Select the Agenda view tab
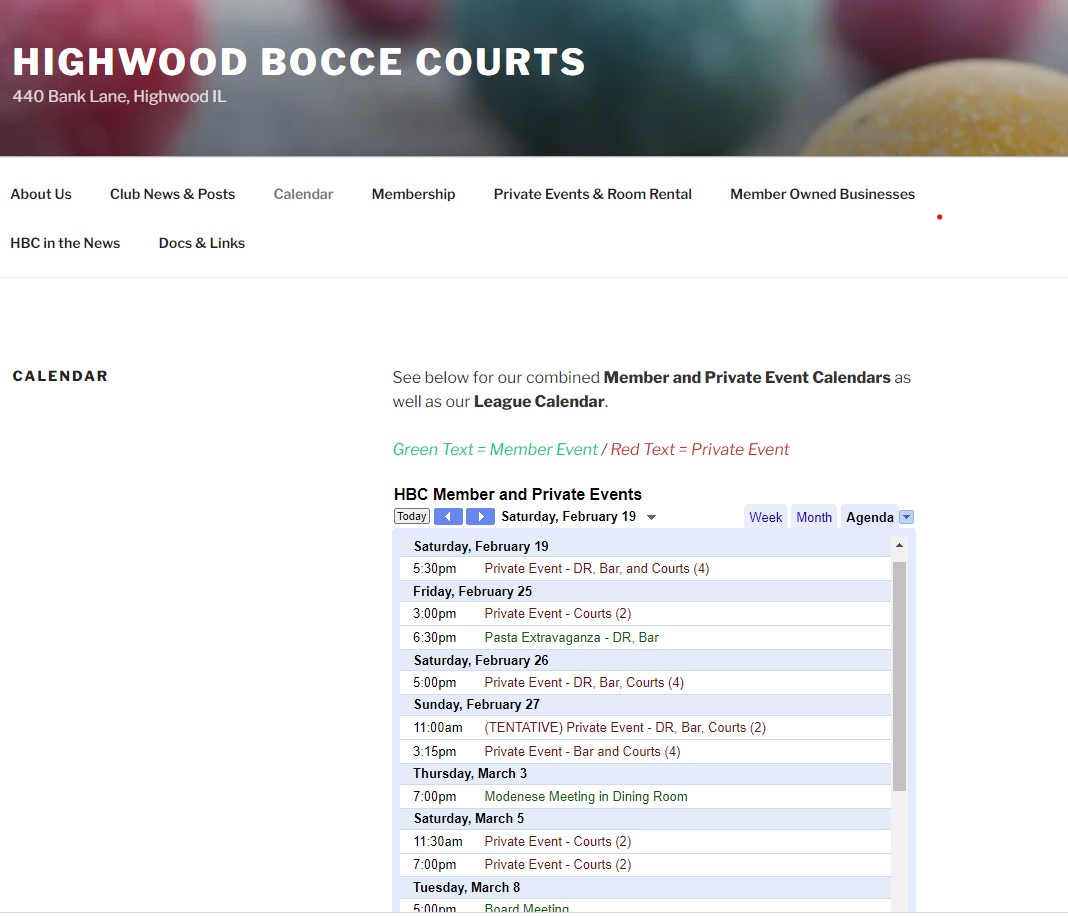The width and height of the screenshot is (1068, 917). [x=869, y=517]
